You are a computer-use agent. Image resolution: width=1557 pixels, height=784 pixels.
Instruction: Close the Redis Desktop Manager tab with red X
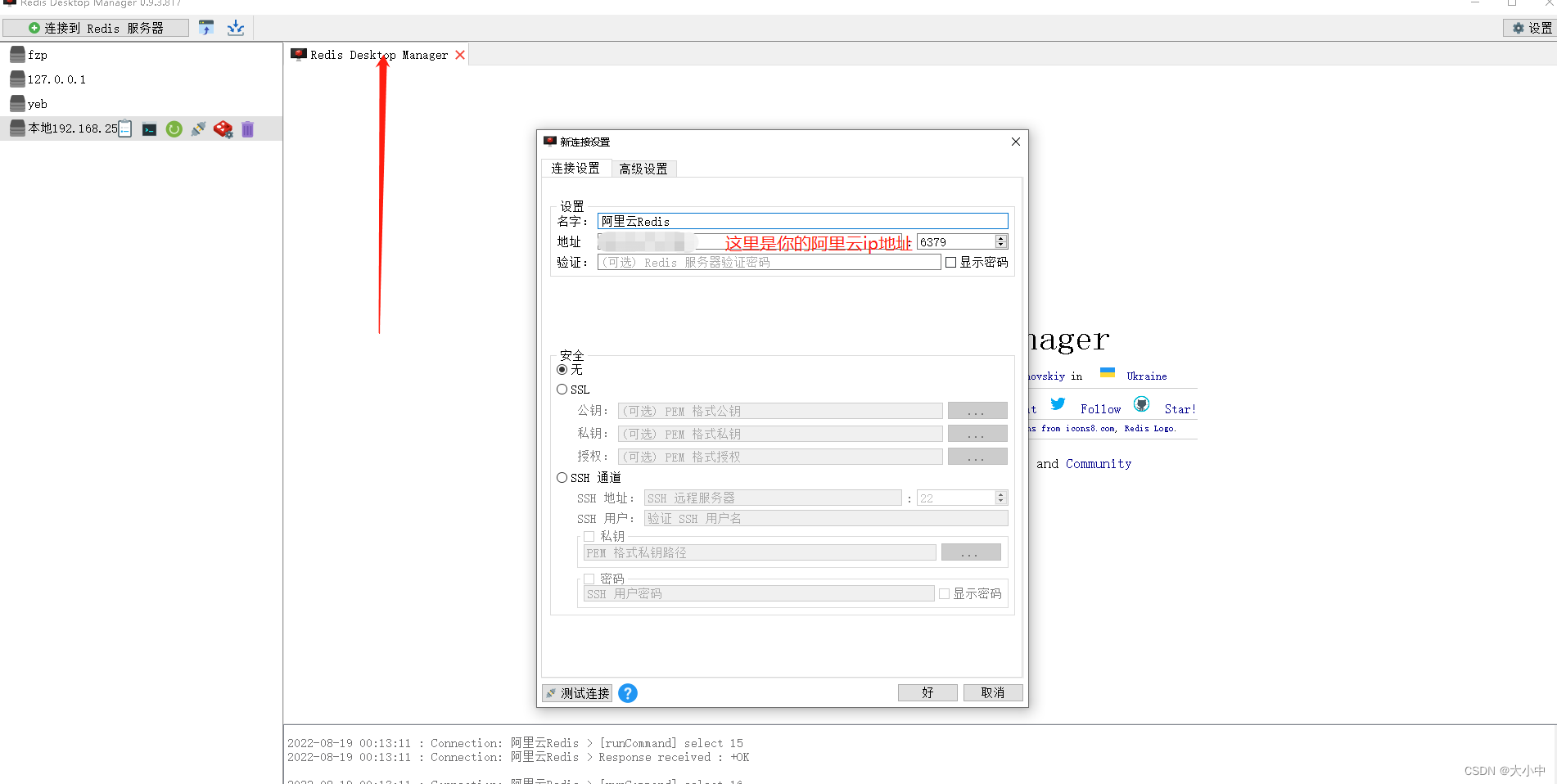click(460, 55)
